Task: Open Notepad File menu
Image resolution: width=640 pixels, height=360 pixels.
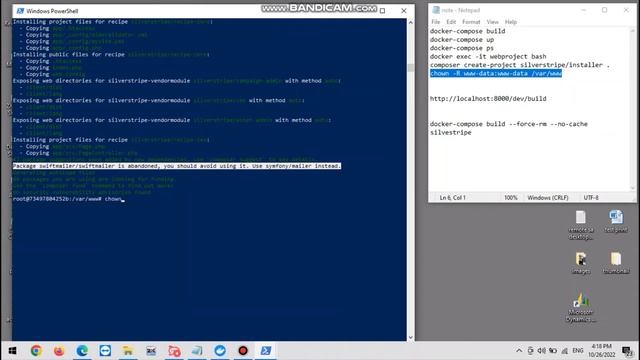Action: [436, 22]
